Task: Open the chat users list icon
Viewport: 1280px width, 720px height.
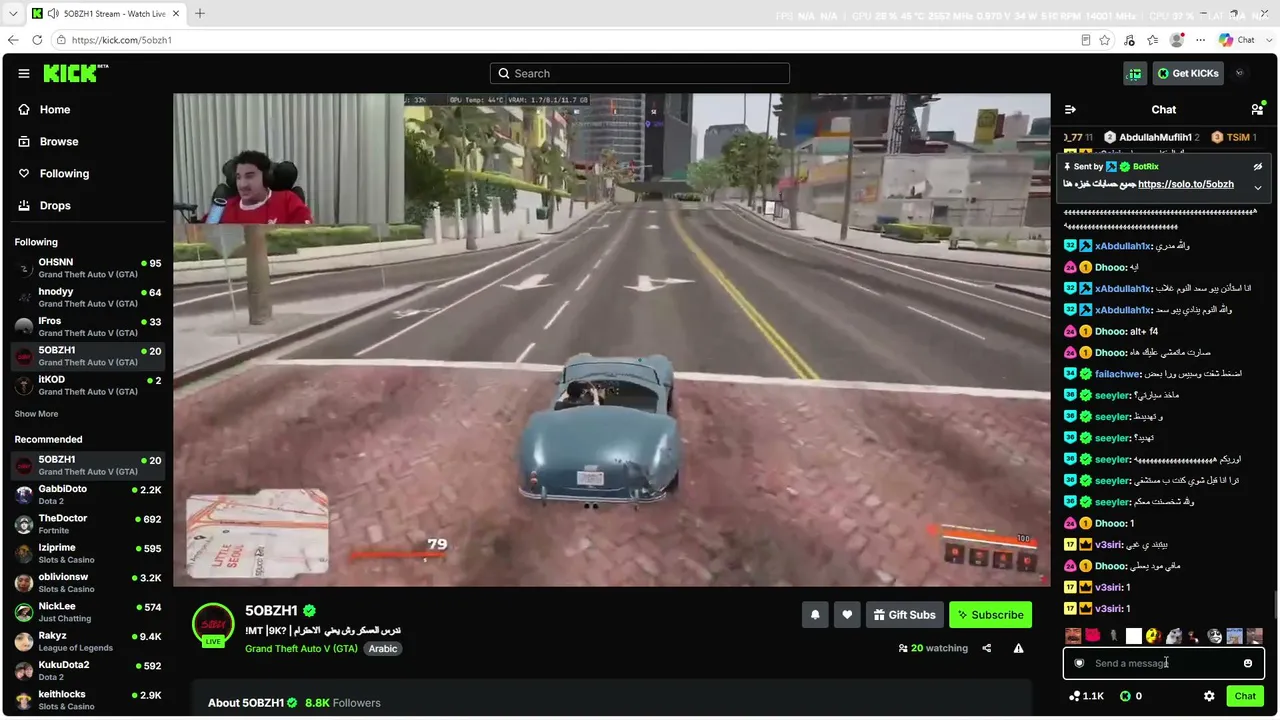Action: coord(1257,109)
